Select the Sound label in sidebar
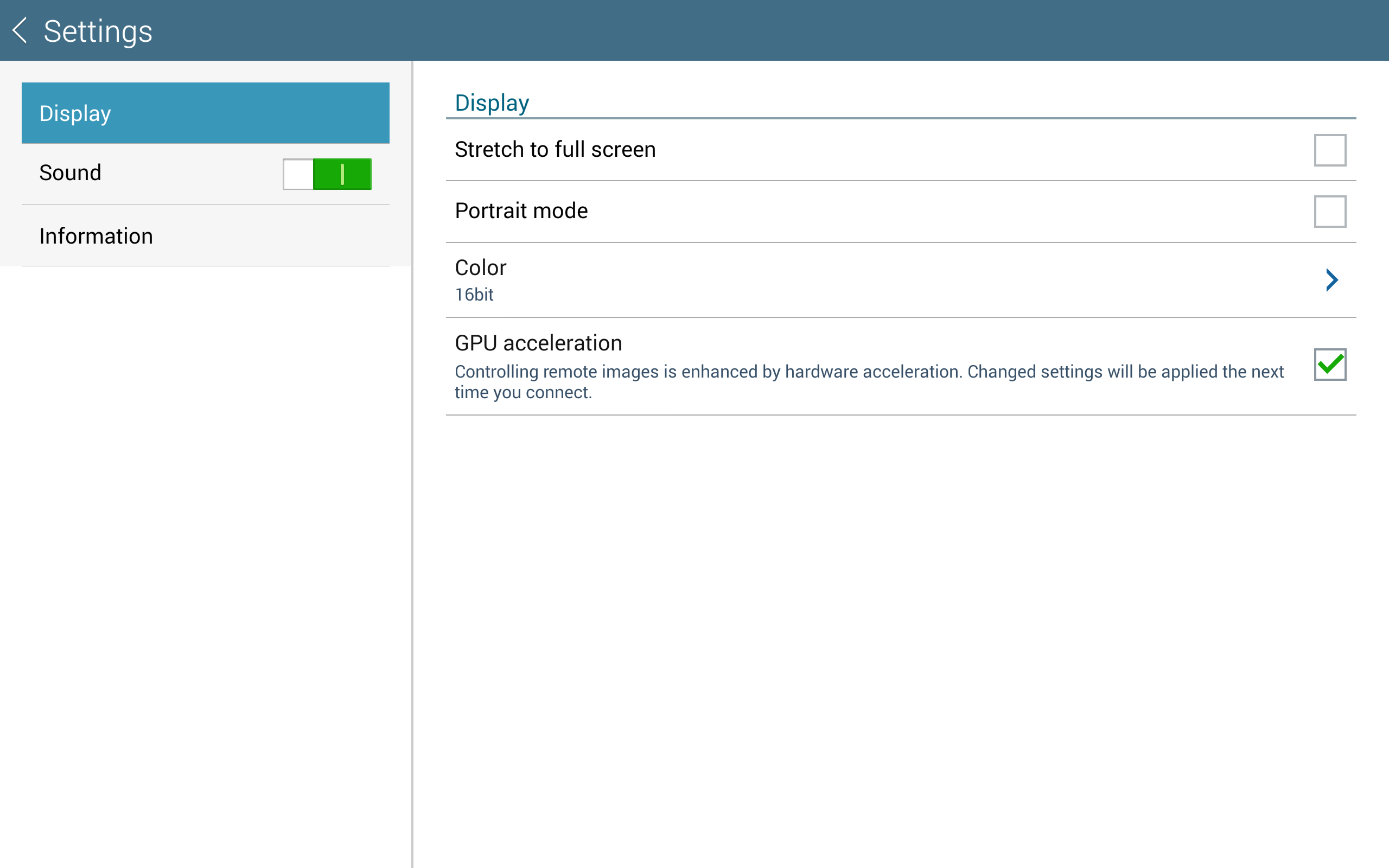This screenshot has height=868, width=1389. (x=70, y=173)
